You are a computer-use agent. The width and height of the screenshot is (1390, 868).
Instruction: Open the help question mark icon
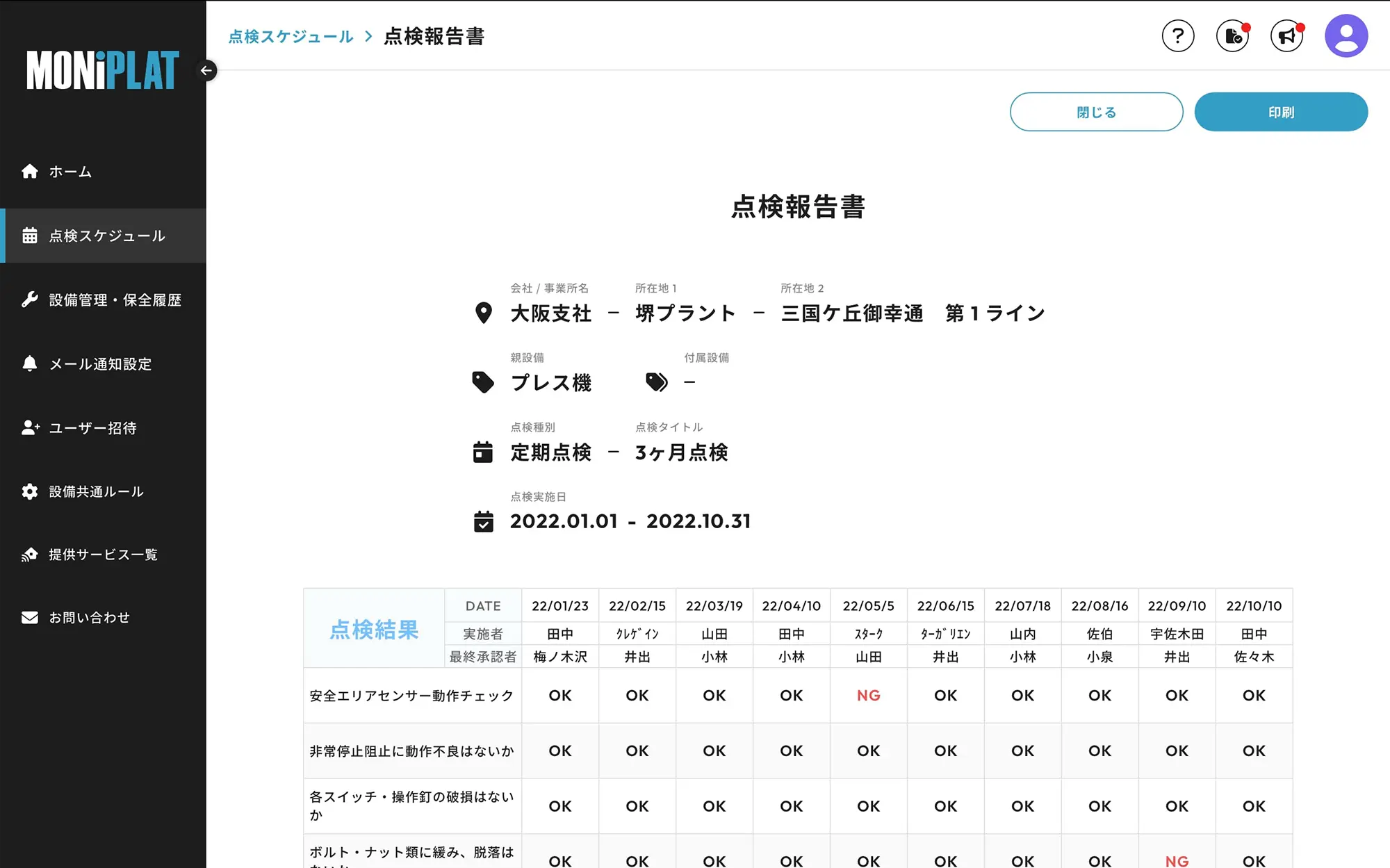click(x=1178, y=35)
